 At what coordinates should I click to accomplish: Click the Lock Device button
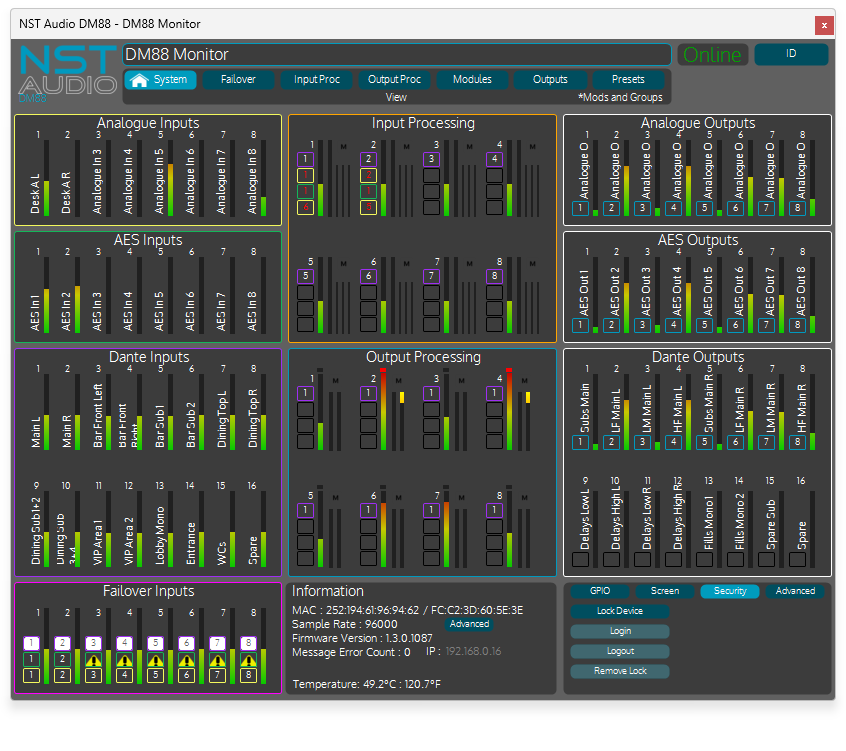[620, 611]
